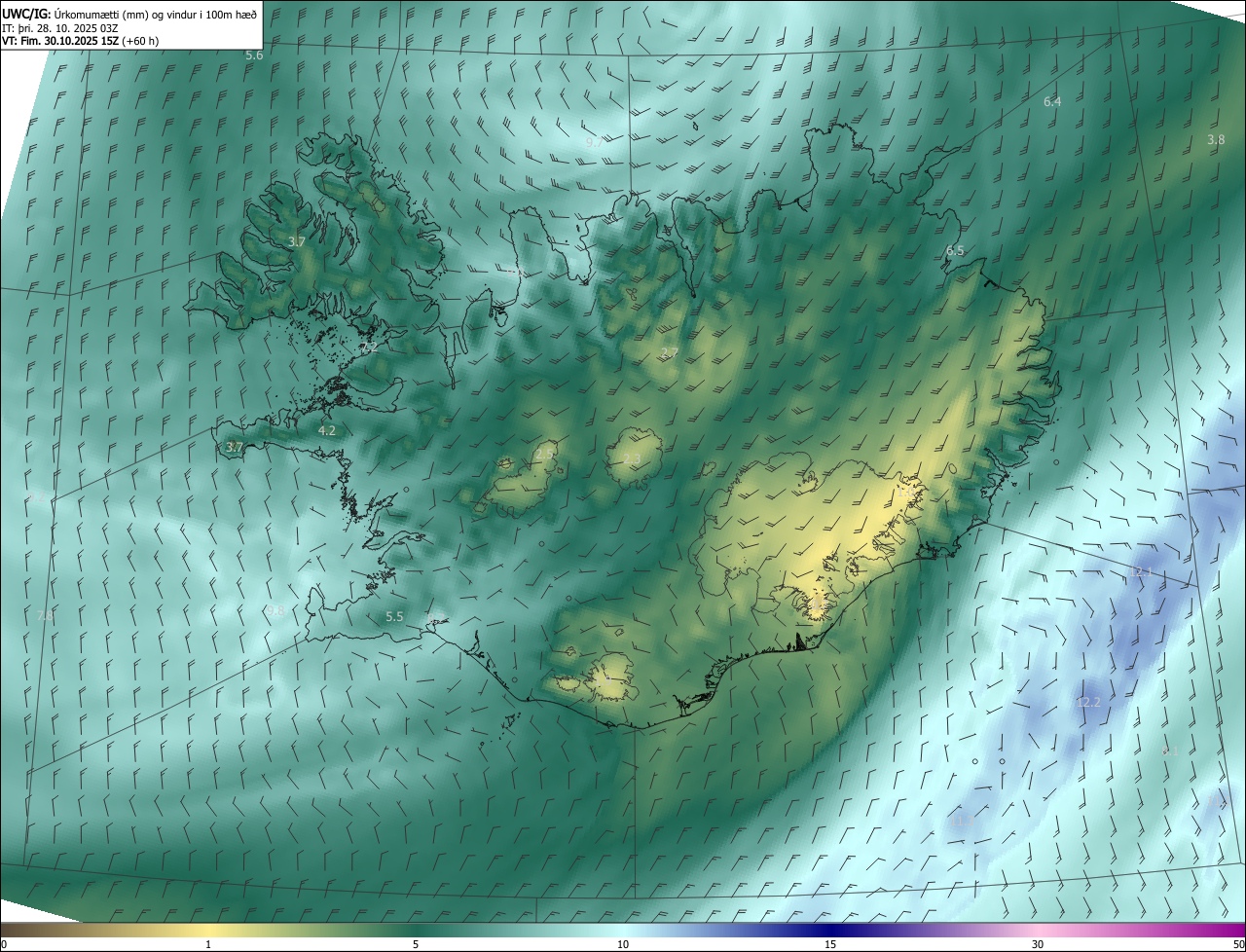
Task: Click the 5.5 value label
Action: click(394, 617)
